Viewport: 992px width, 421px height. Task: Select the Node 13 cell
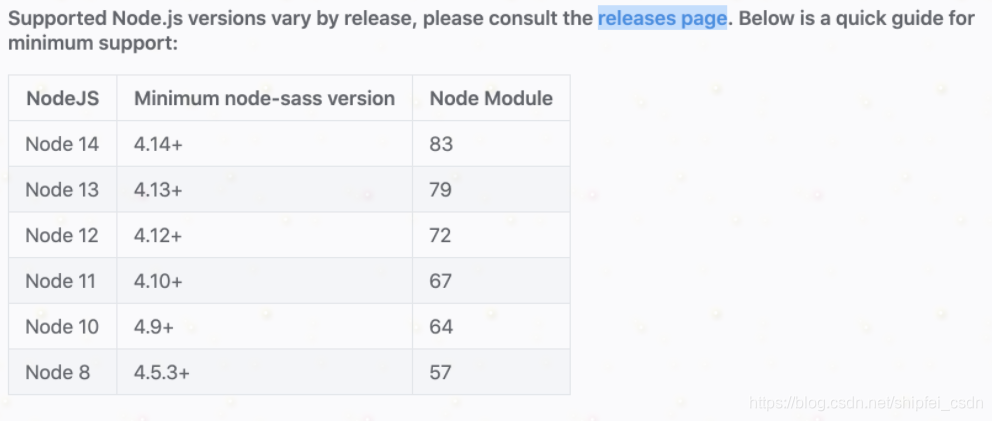coord(63,189)
